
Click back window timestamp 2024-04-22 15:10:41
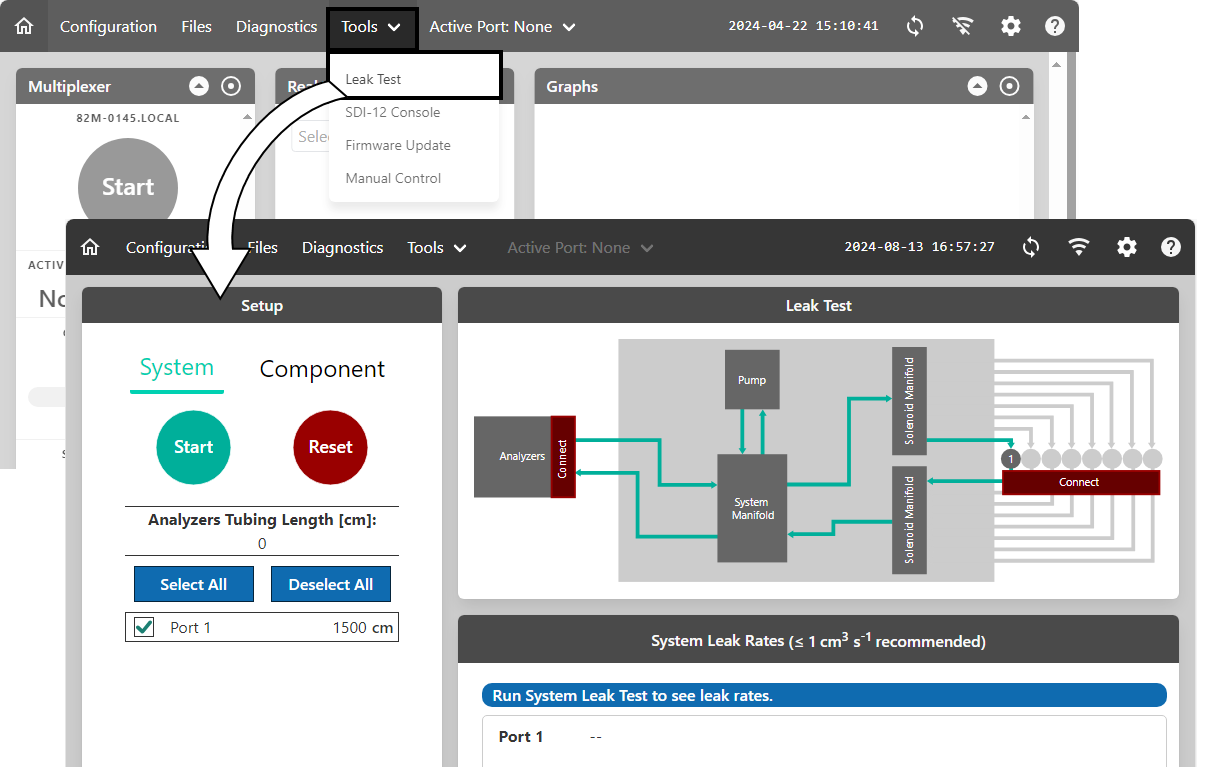pyautogui.click(x=804, y=26)
